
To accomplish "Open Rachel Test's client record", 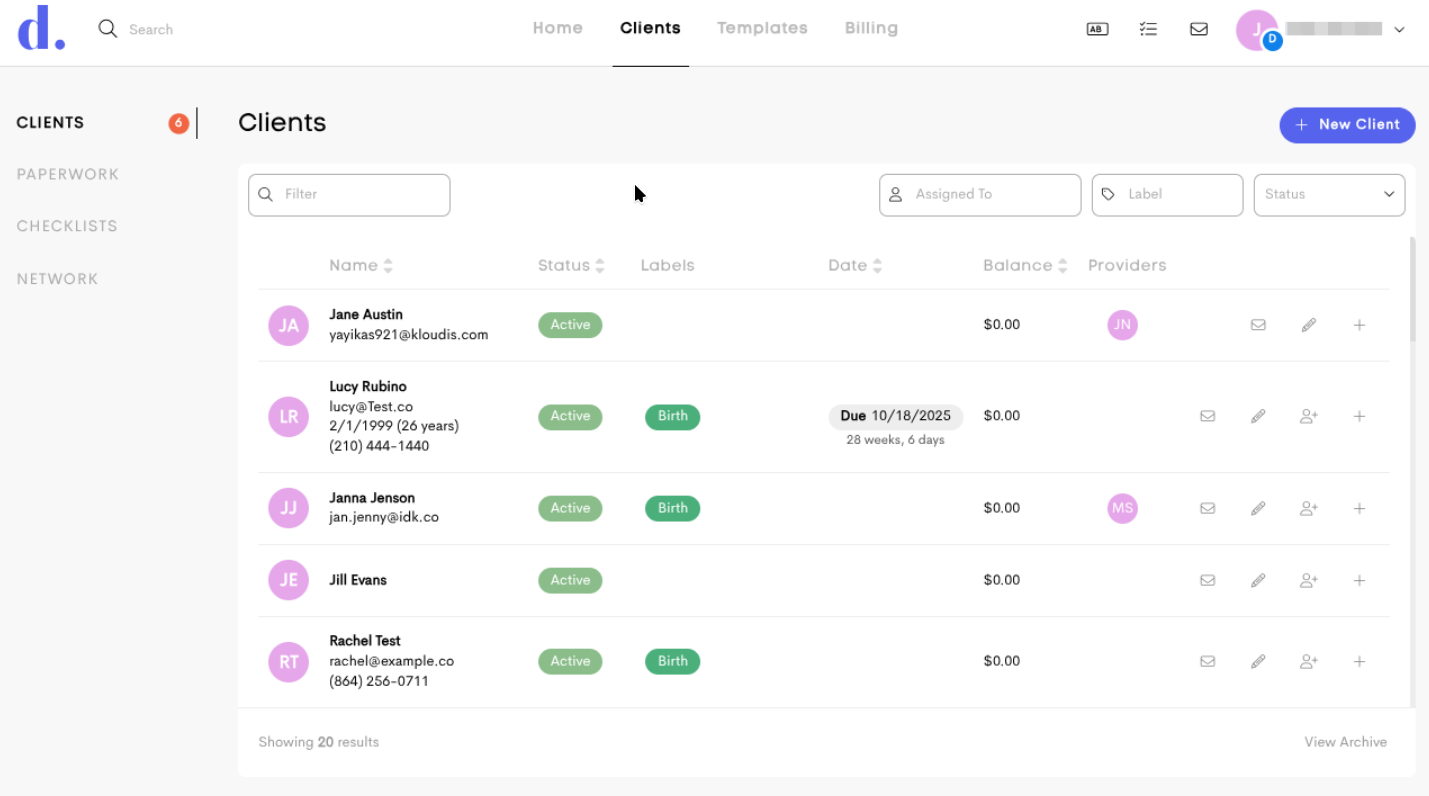I will coord(365,641).
